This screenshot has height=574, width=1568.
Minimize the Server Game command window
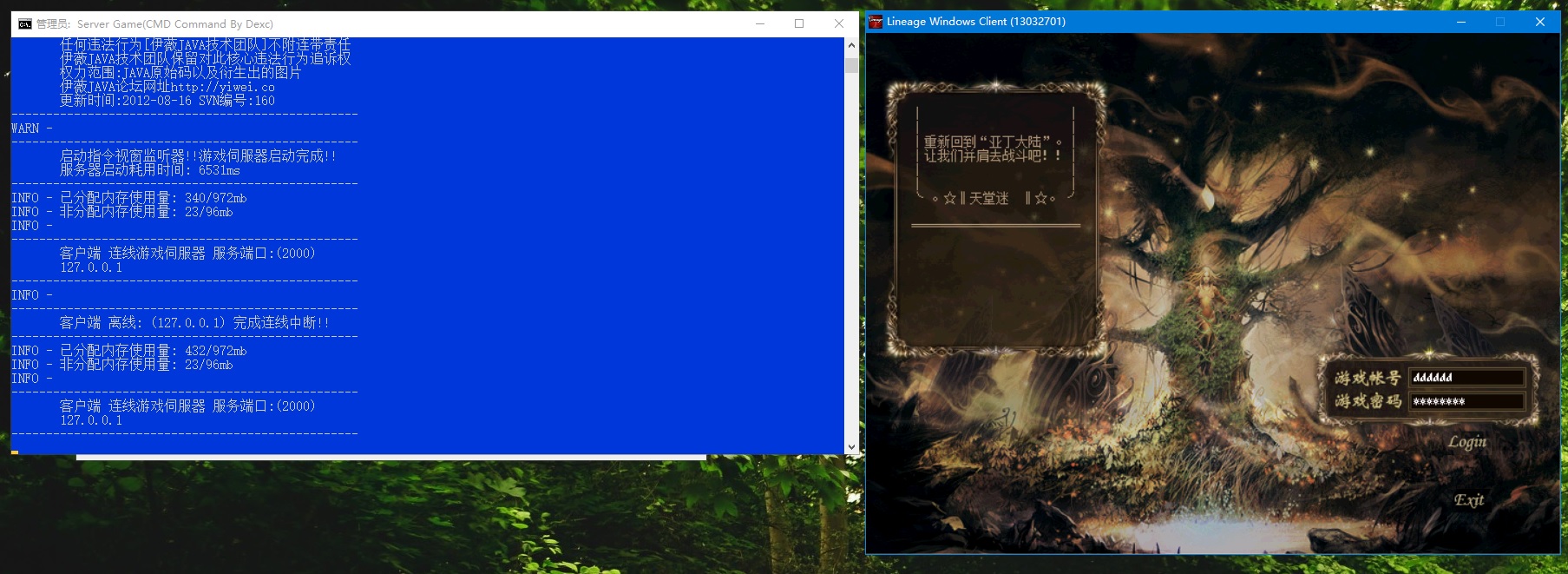click(760, 23)
